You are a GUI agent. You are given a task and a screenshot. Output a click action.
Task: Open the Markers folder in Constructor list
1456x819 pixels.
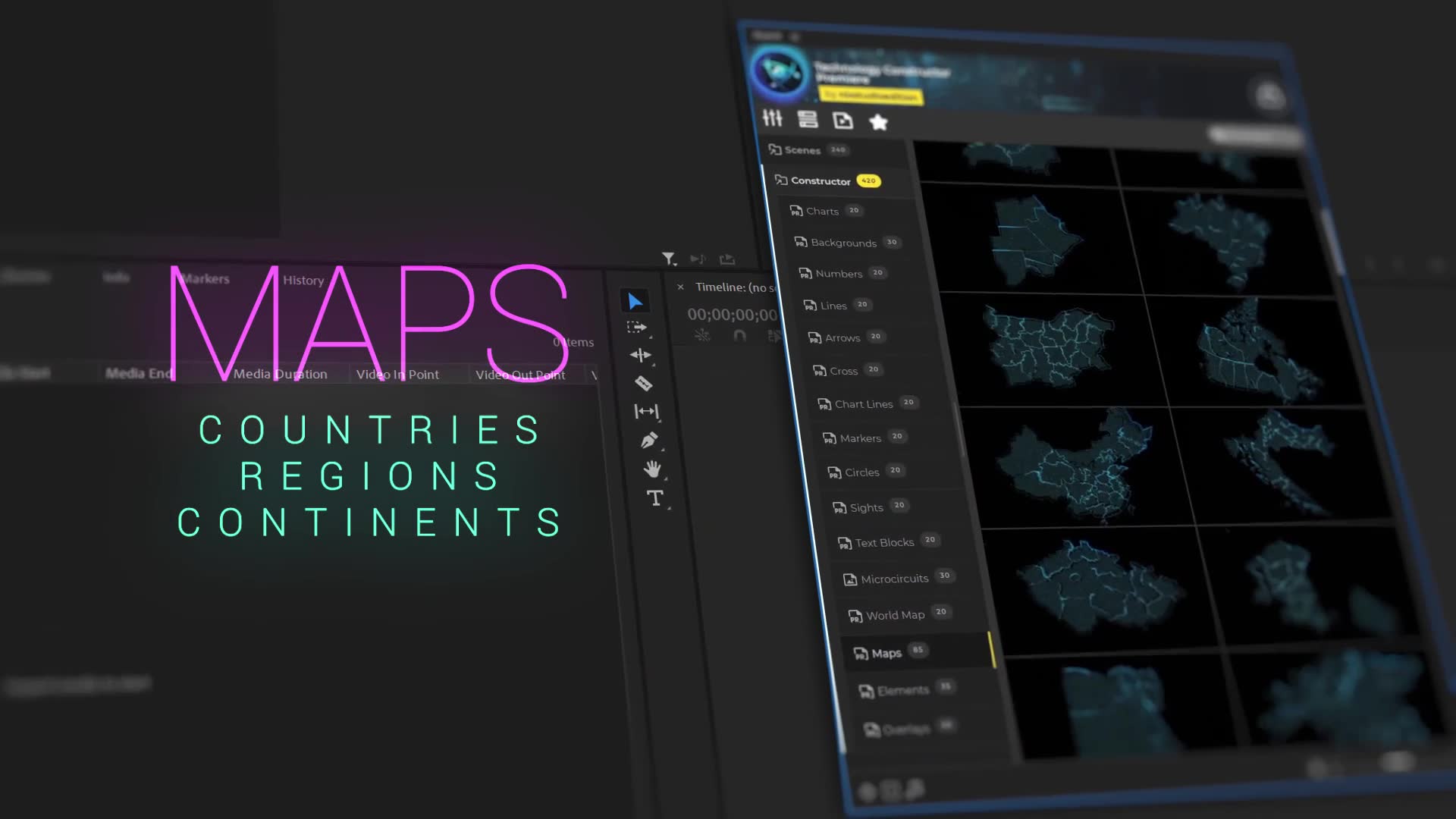tap(864, 438)
